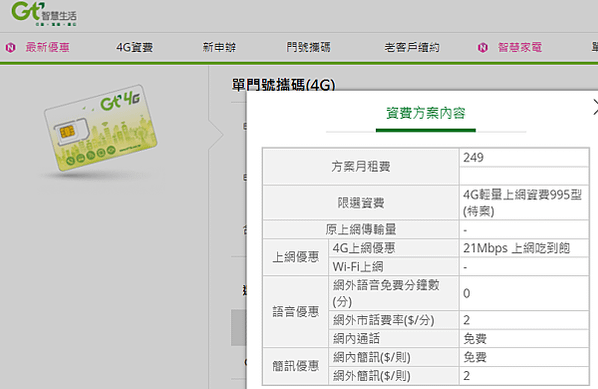
Task: Click the 單門號攜碼(4G) page title
Action: (283, 85)
